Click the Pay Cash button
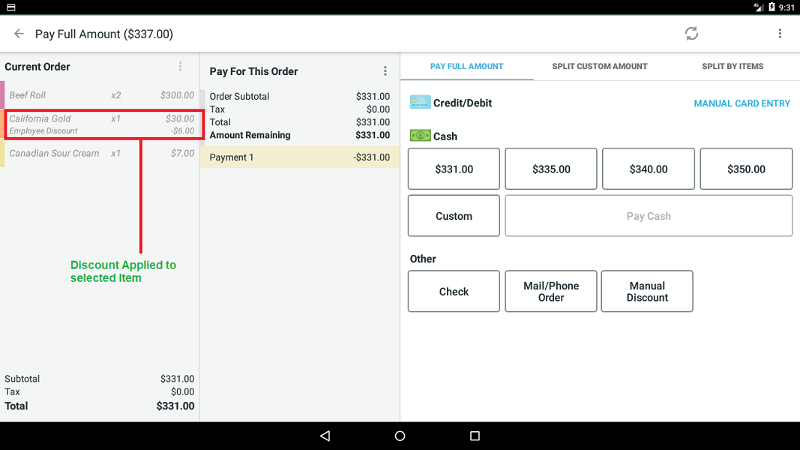Viewport: 800px width, 450px height. [648, 216]
